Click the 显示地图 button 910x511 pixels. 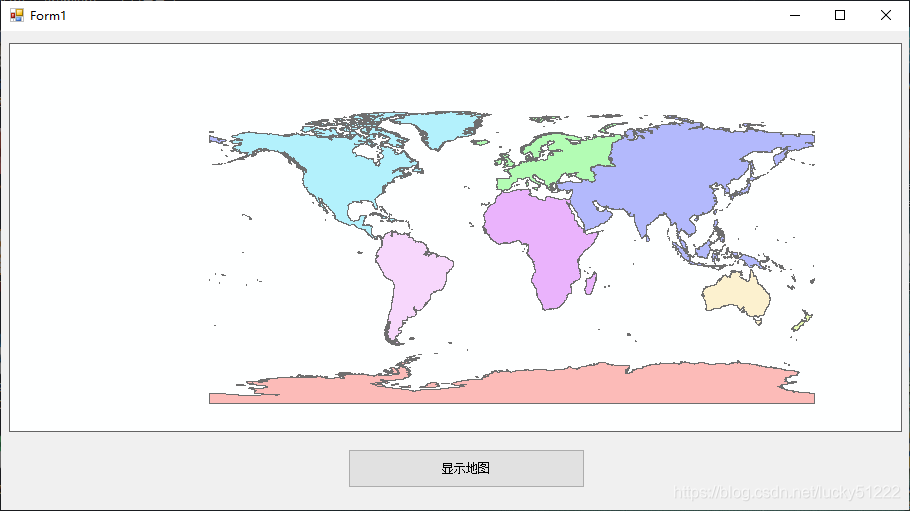(466, 468)
